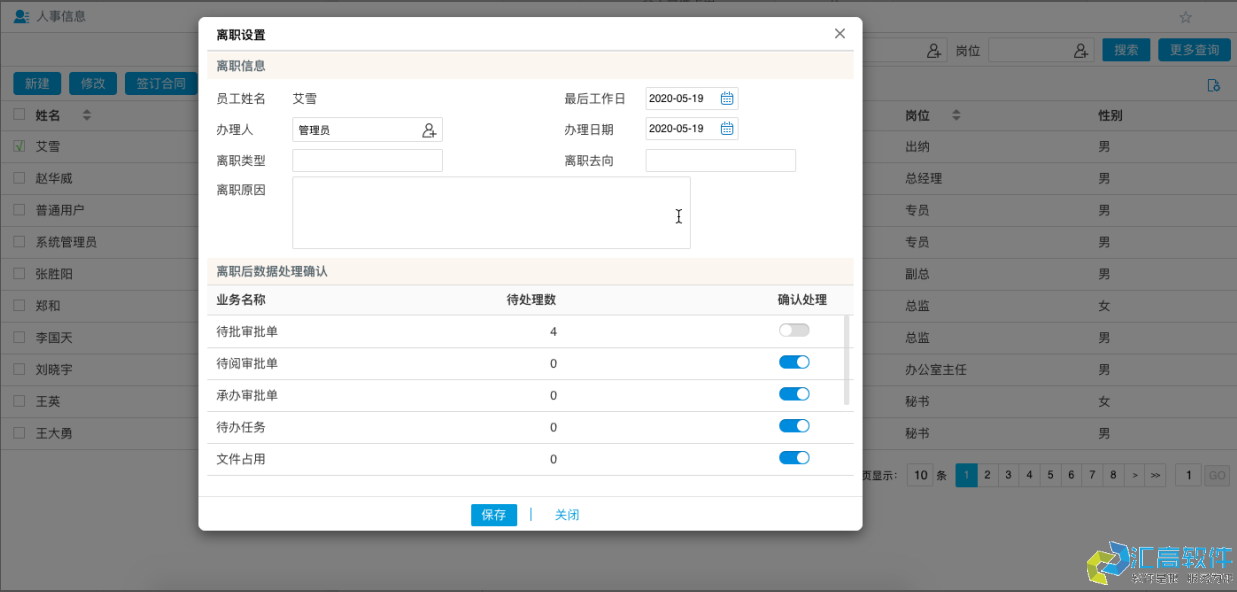The width and height of the screenshot is (1237, 592).
Task: Click the sort arrows on the 姓名 column
Action: click(x=87, y=115)
